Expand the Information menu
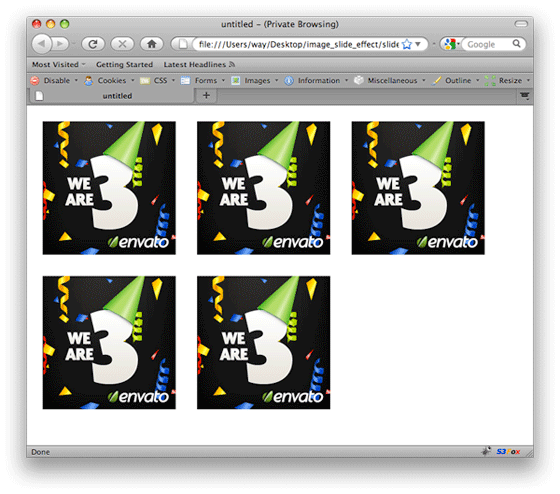 pos(346,81)
